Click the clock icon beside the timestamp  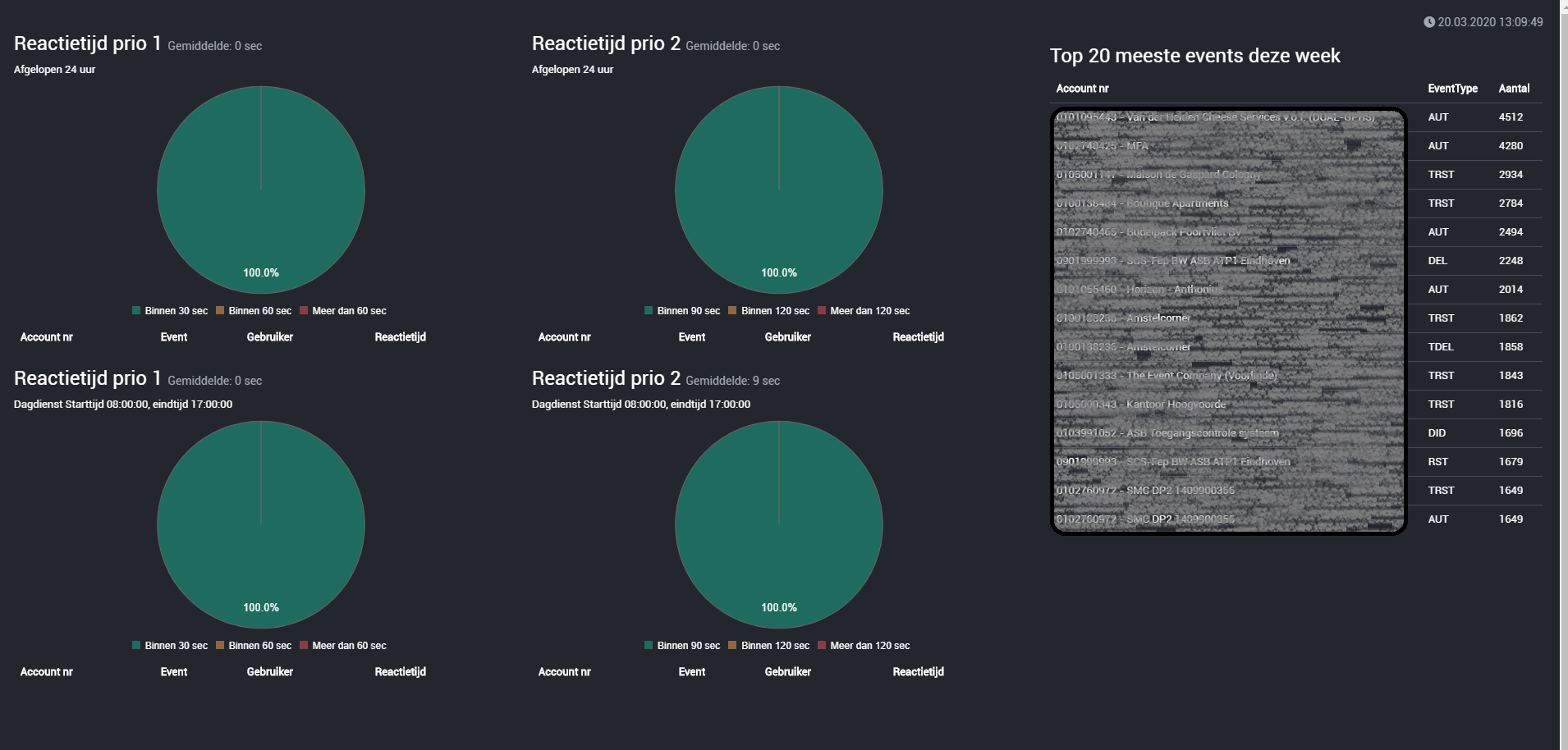(x=1428, y=22)
